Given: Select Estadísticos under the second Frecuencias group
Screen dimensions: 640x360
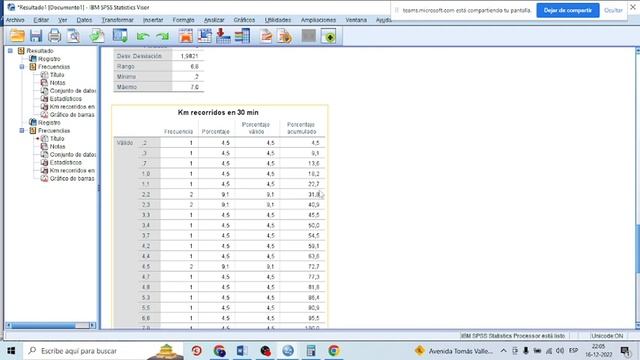Looking at the screenshot, I should coord(65,162).
